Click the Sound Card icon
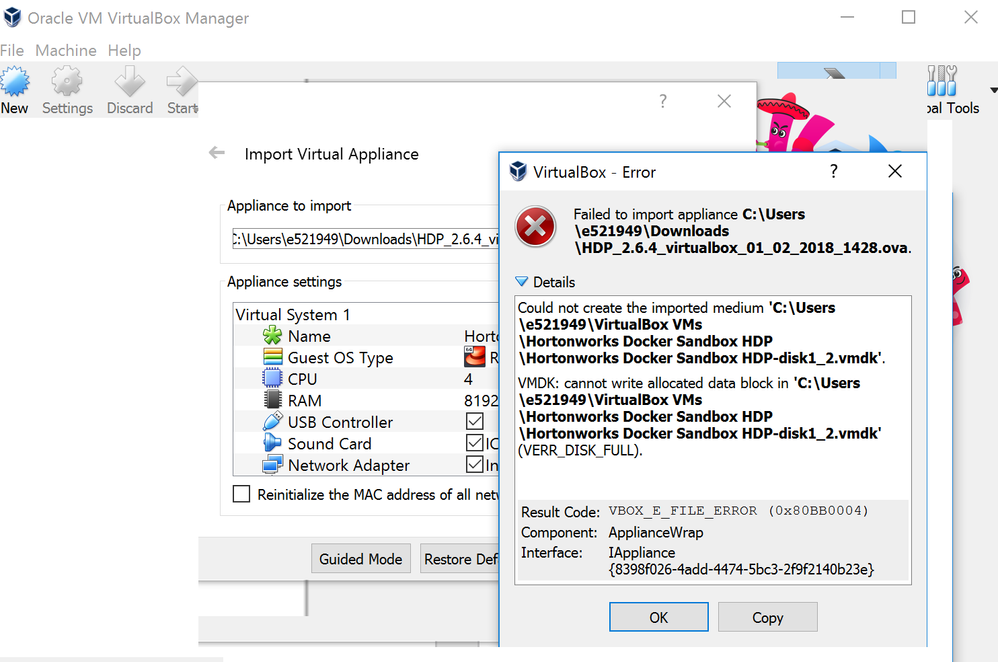This screenshot has width=998, height=662. pyautogui.click(x=272, y=443)
